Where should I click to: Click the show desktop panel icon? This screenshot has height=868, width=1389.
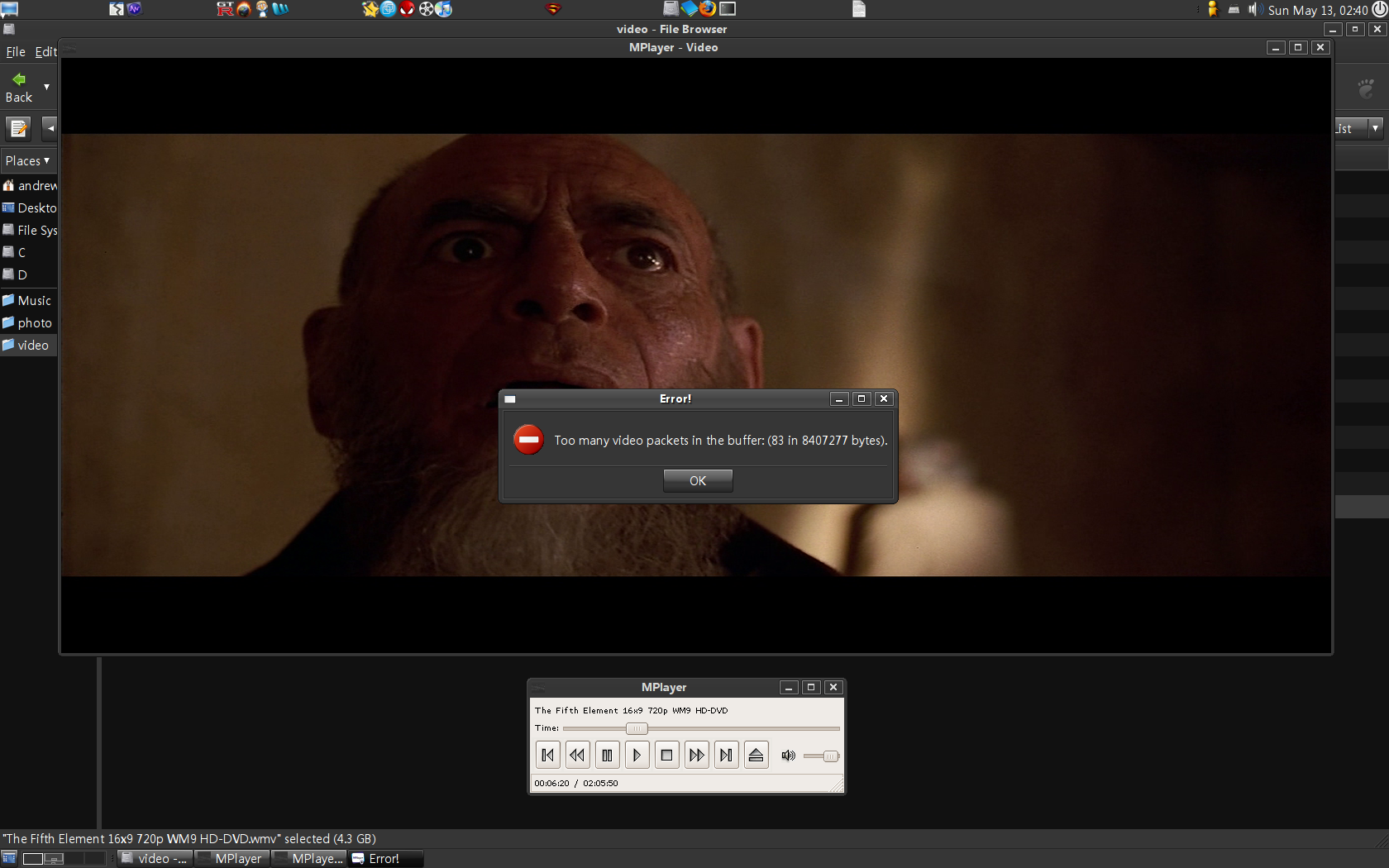click(10, 9)
